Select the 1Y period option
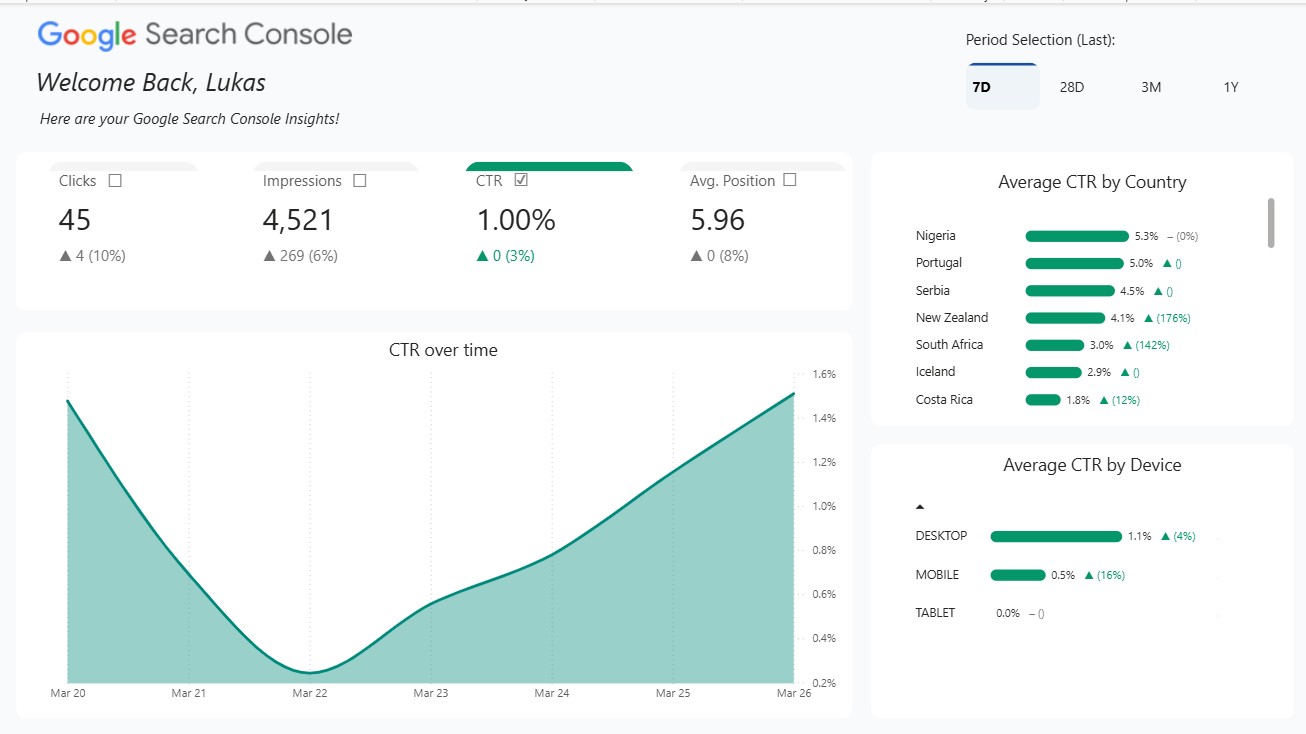Viewport: 1306px width, 734px height. (x=1230, y=87)
